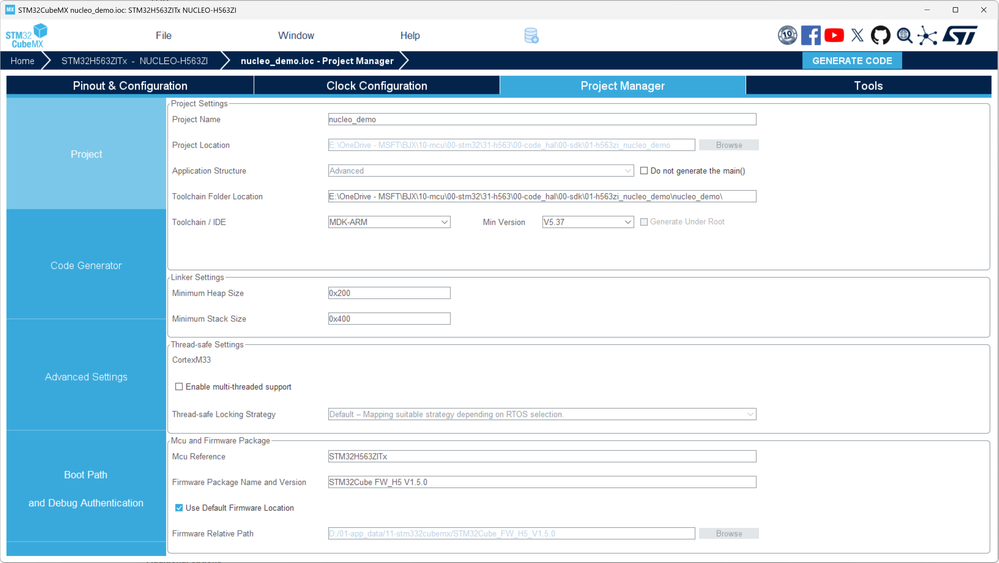Open Boot Path and Debug Authentication section

[86, 488]
